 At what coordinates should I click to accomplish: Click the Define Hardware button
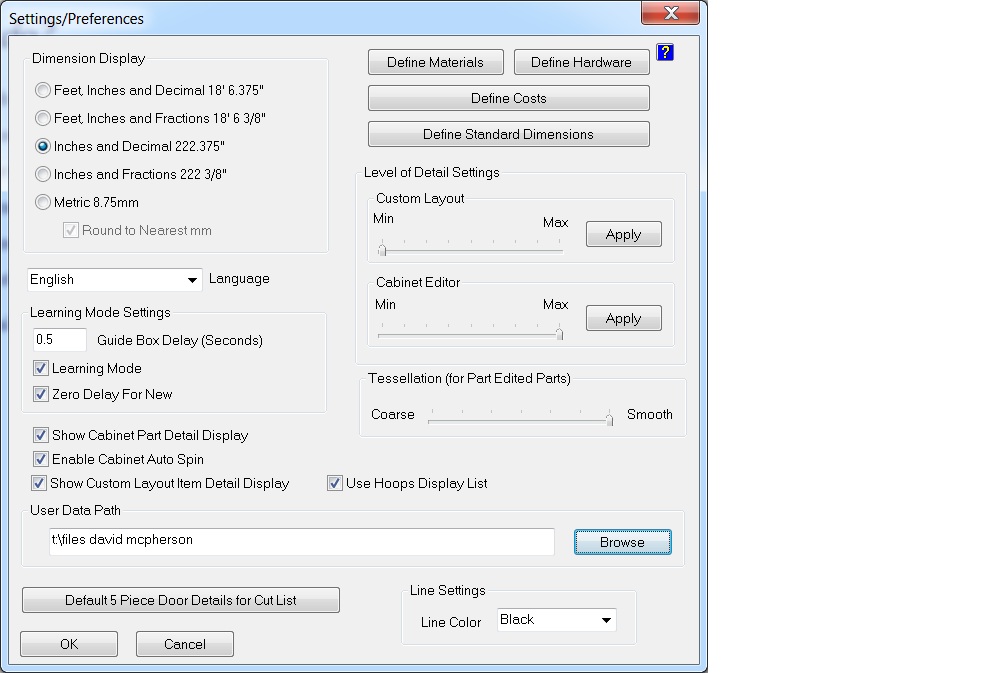(x=581, y=62)
